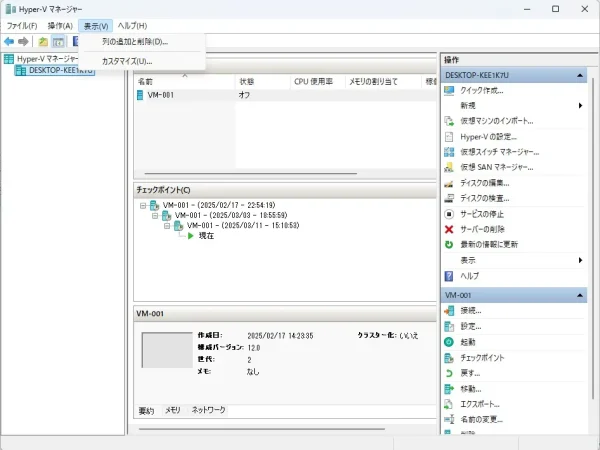Click the red X サーバーの削除 icon
Image resolution: width=600 pixels, height=450 pixels.
tap(449, 229)
